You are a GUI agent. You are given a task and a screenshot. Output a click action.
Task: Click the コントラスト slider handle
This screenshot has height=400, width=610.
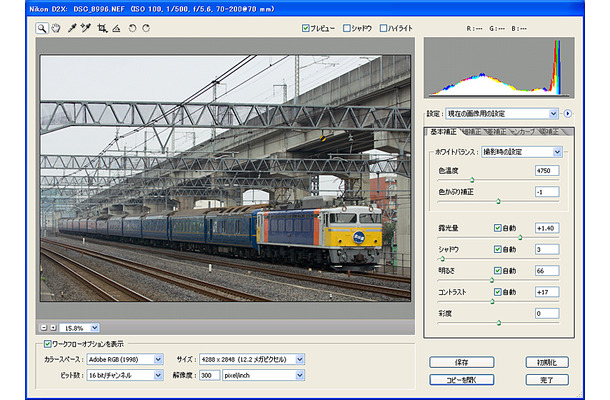tap(492, 301)
